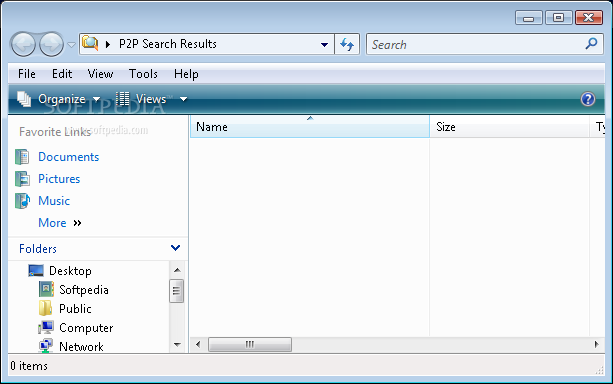The height and width of the screenshot is (384, 613).
Task: Click the Computer icon in tree
Action: pos(46,327)
